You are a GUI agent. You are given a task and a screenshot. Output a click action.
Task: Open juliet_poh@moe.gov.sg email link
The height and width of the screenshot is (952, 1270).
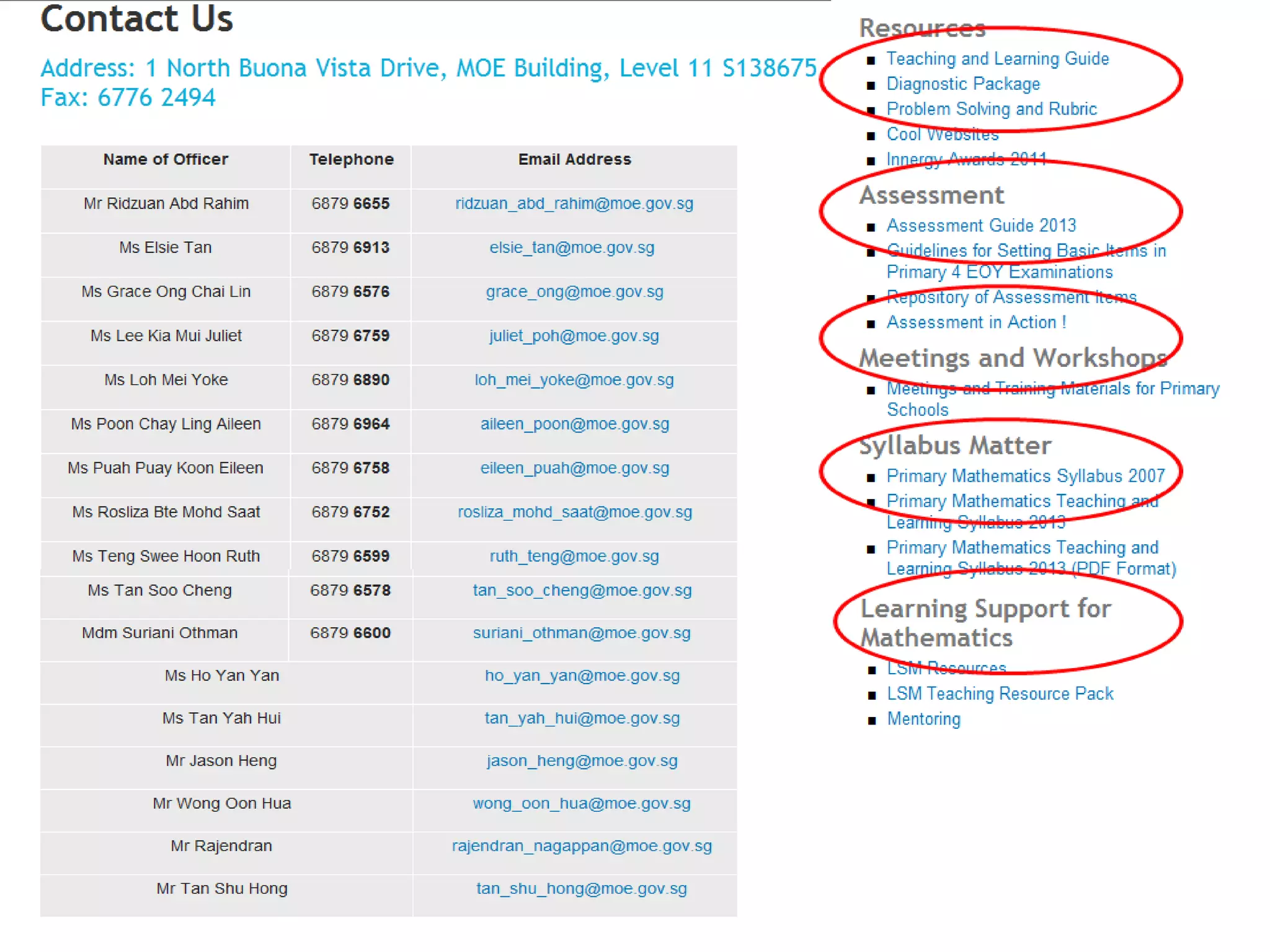coord(574,336)
